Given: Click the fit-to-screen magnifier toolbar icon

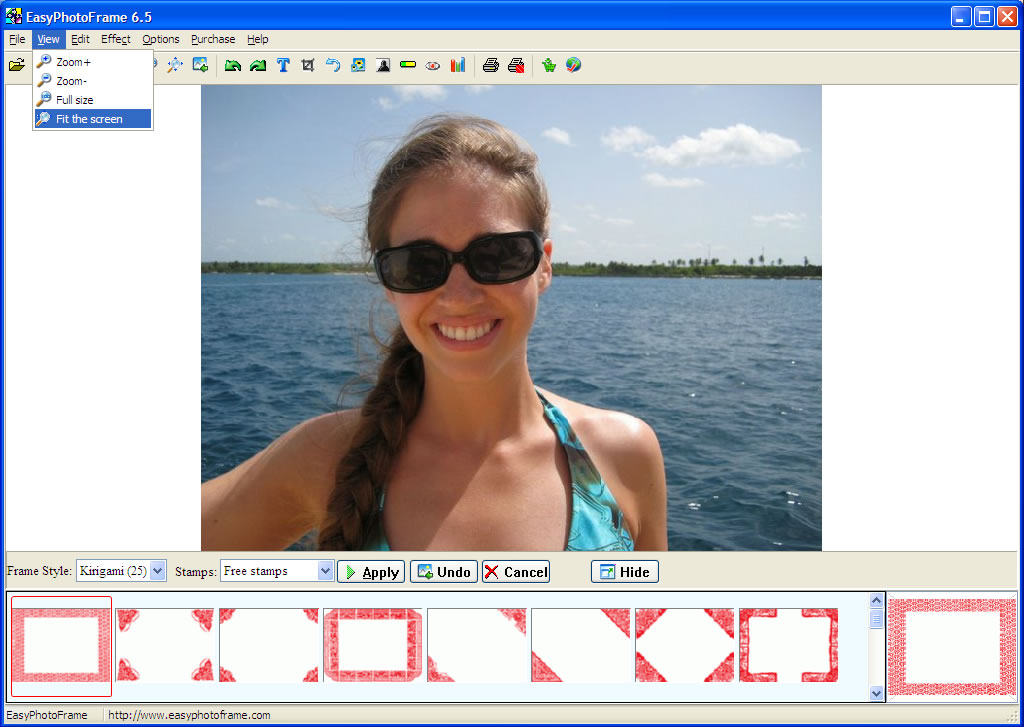Looking at the screenshot, I should click(174, 65).
